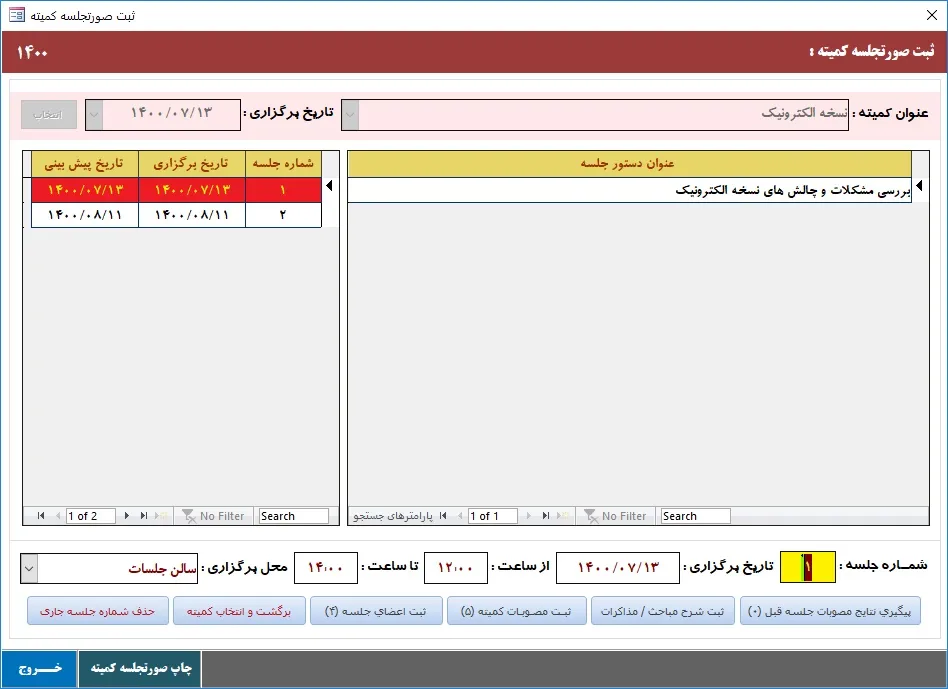This screenshot has width=948, height=689.
Task: Click حذف شماره جلسه جاری button
Action: tap(97, 611)
